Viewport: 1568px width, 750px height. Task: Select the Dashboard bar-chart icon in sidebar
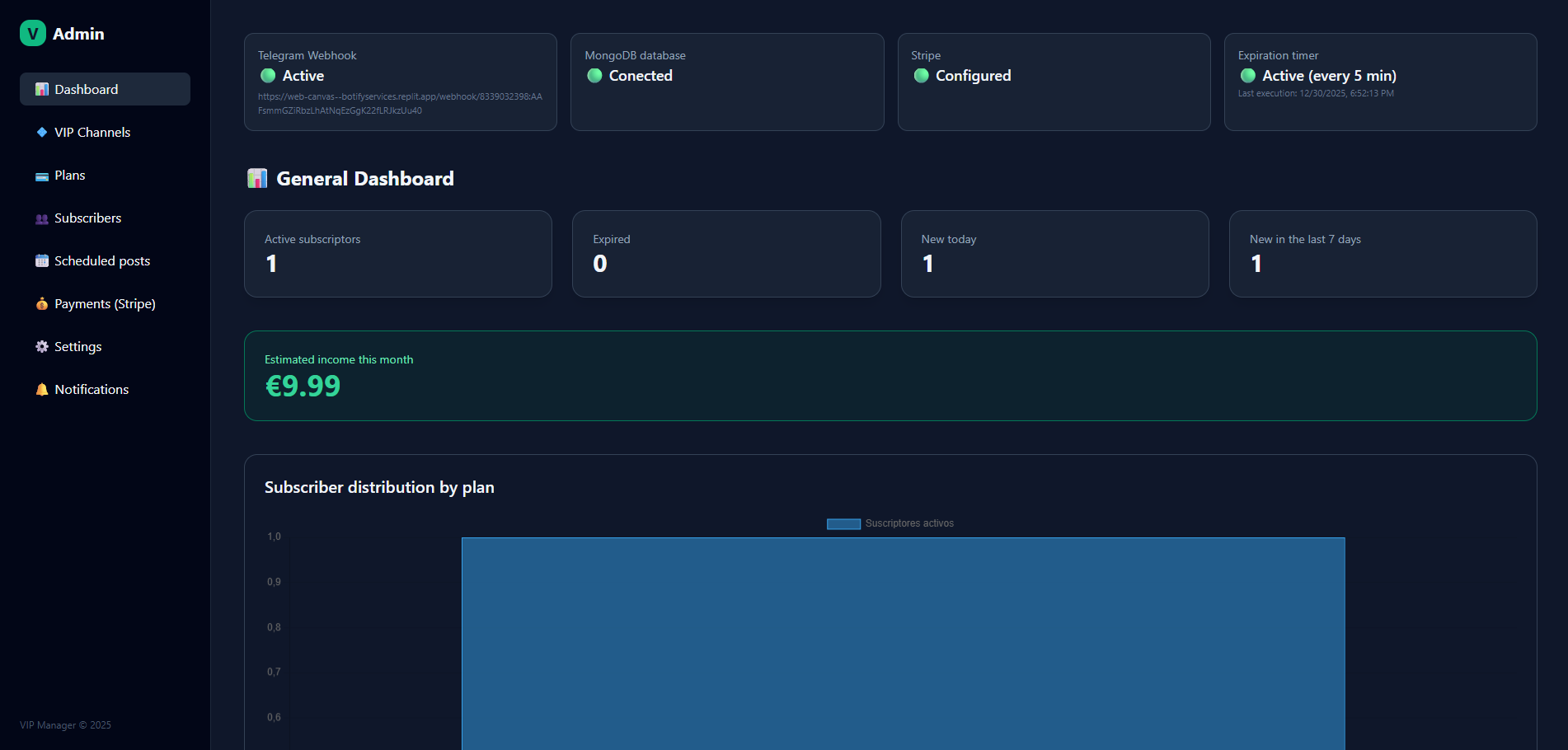click(x=41, y=89)
